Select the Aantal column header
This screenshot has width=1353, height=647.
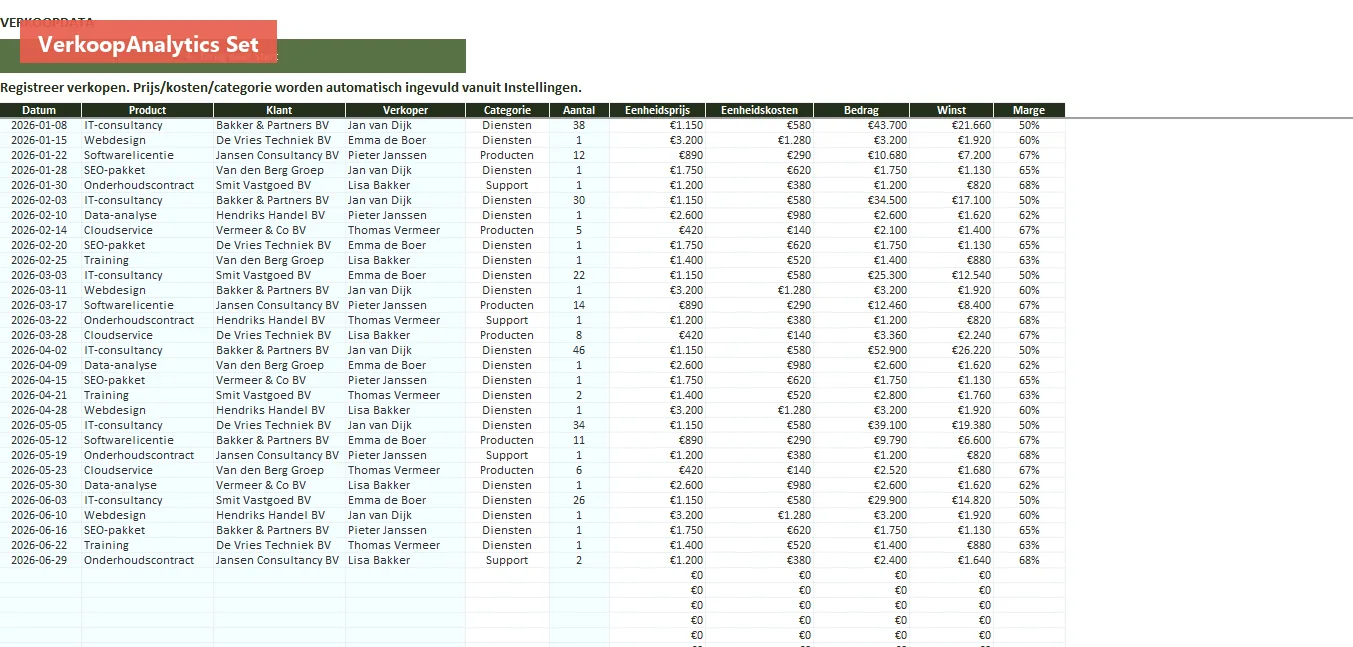[x=579, y=110]
